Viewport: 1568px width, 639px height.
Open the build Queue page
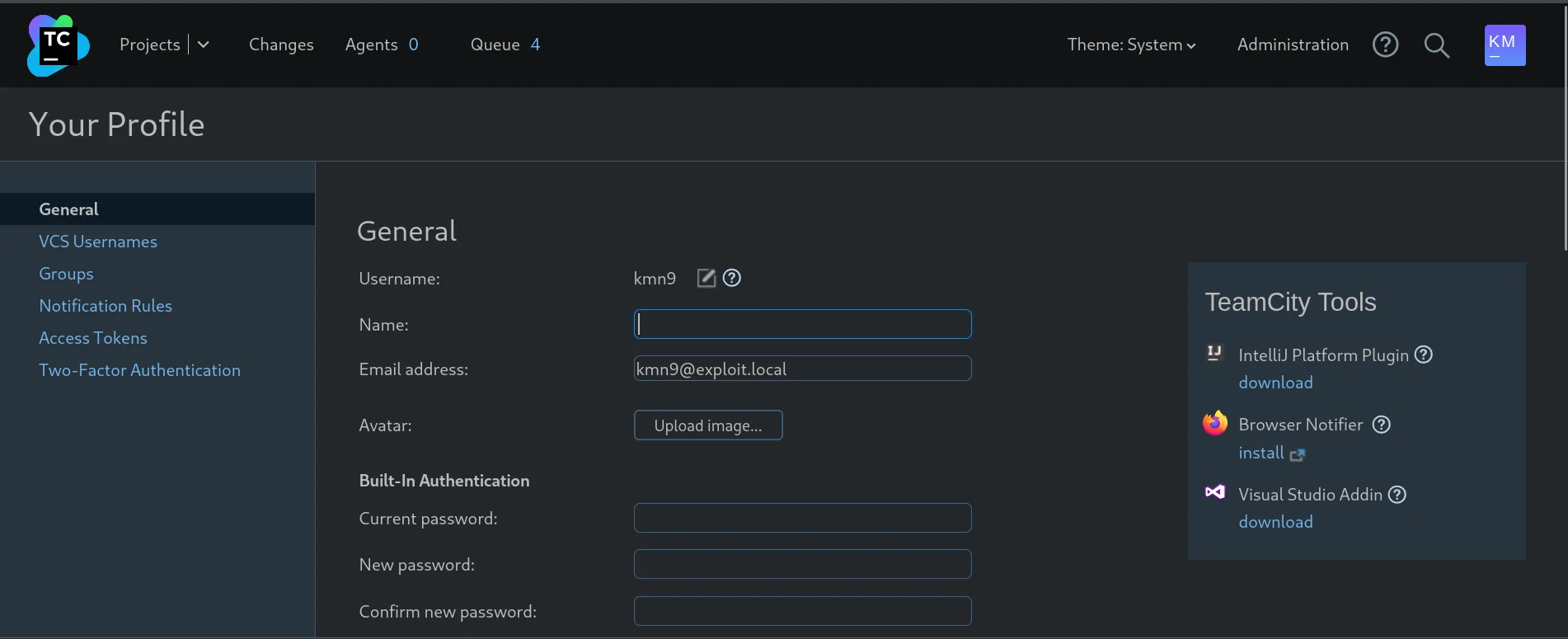tap(495, 45)
